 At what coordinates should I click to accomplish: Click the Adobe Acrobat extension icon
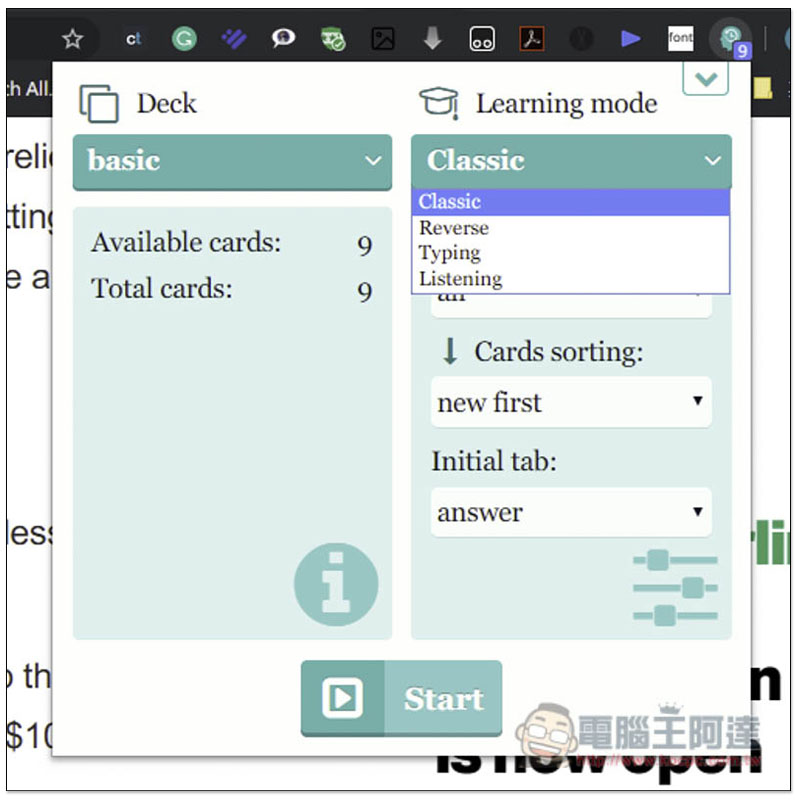[x=532, y=39]
